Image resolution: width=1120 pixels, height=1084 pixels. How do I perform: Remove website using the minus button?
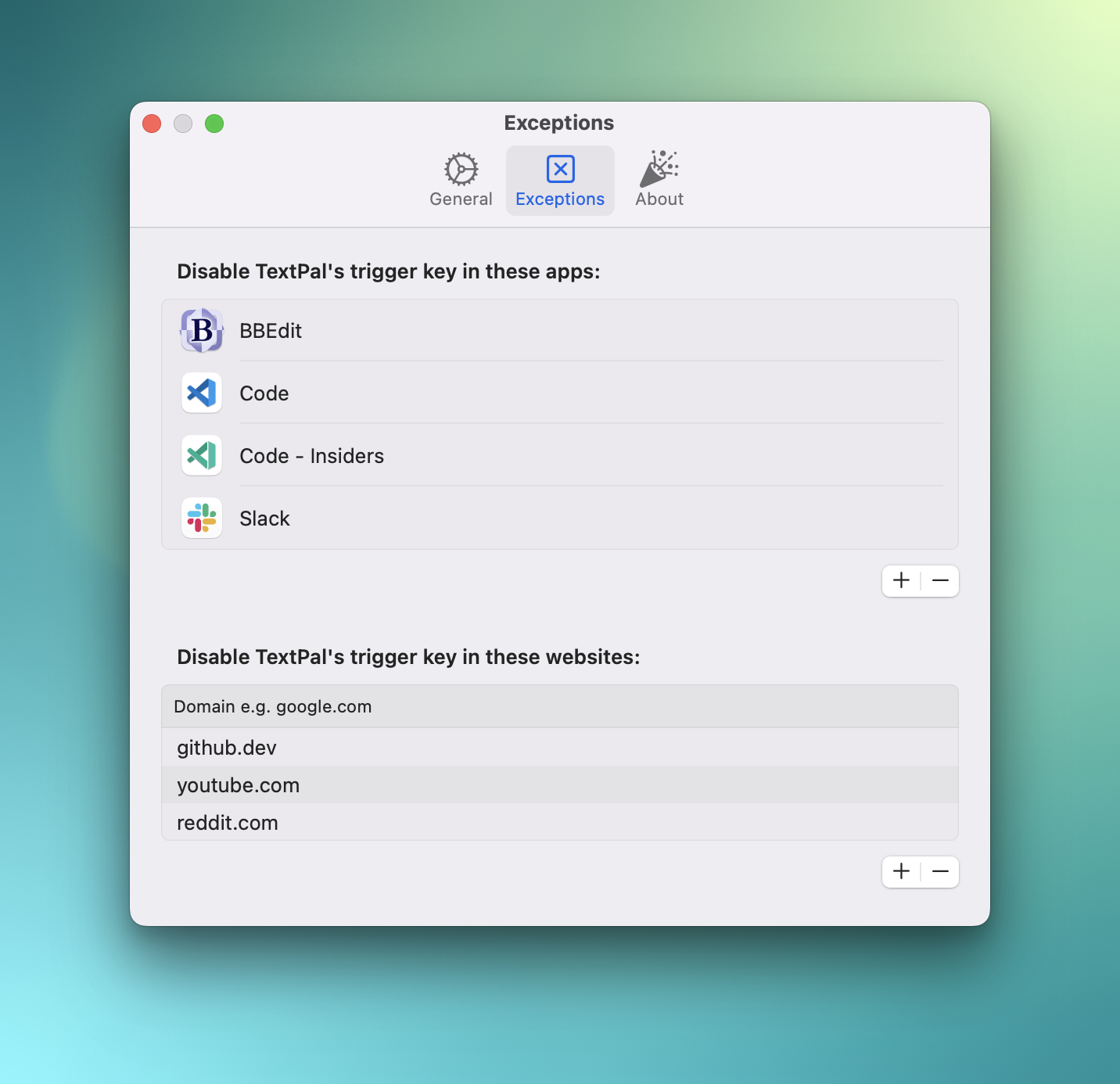coord(940,871)
